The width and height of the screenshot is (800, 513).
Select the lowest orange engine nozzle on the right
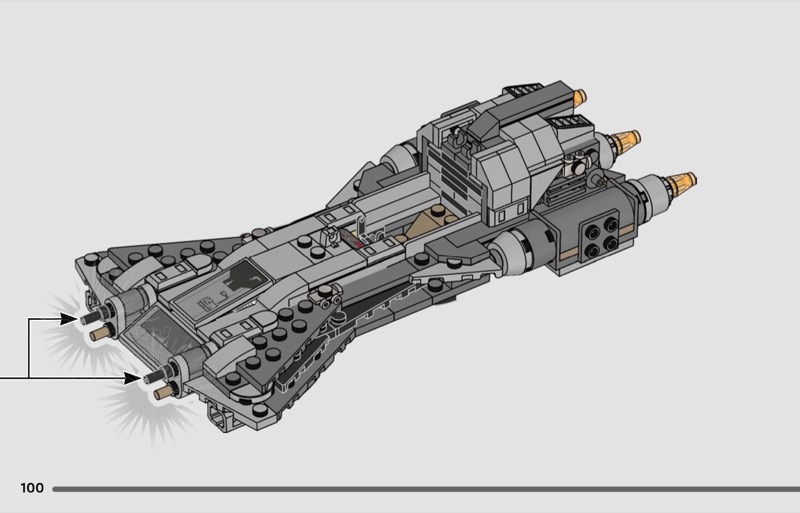683,181
